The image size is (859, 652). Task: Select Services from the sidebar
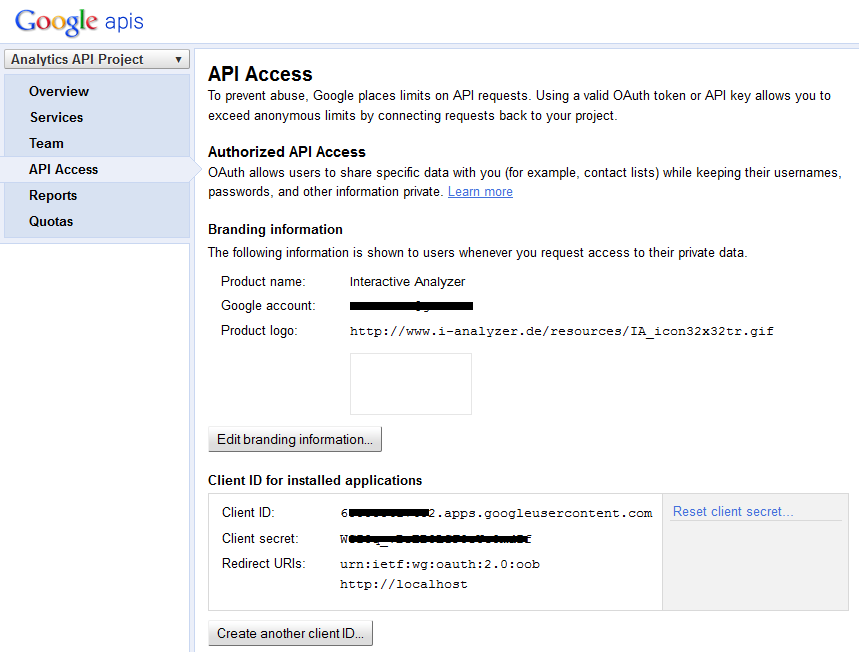pyautogui.click(x=56, y=117)
